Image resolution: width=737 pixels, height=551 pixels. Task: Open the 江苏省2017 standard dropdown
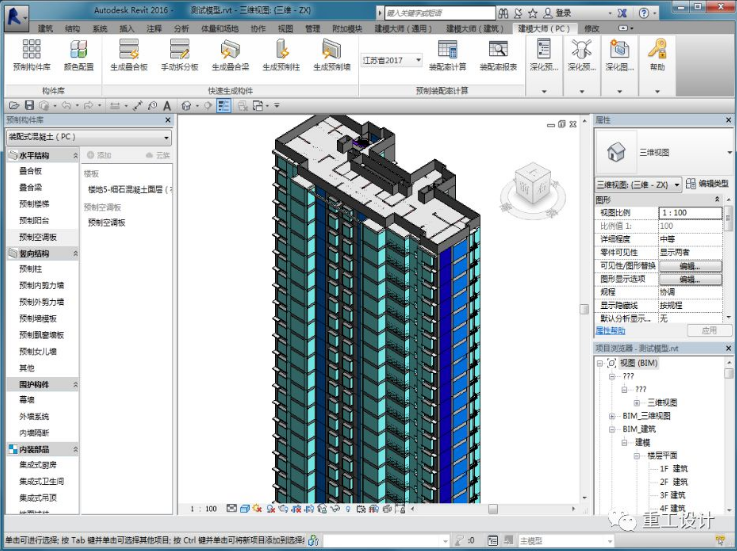coord(391,60)
